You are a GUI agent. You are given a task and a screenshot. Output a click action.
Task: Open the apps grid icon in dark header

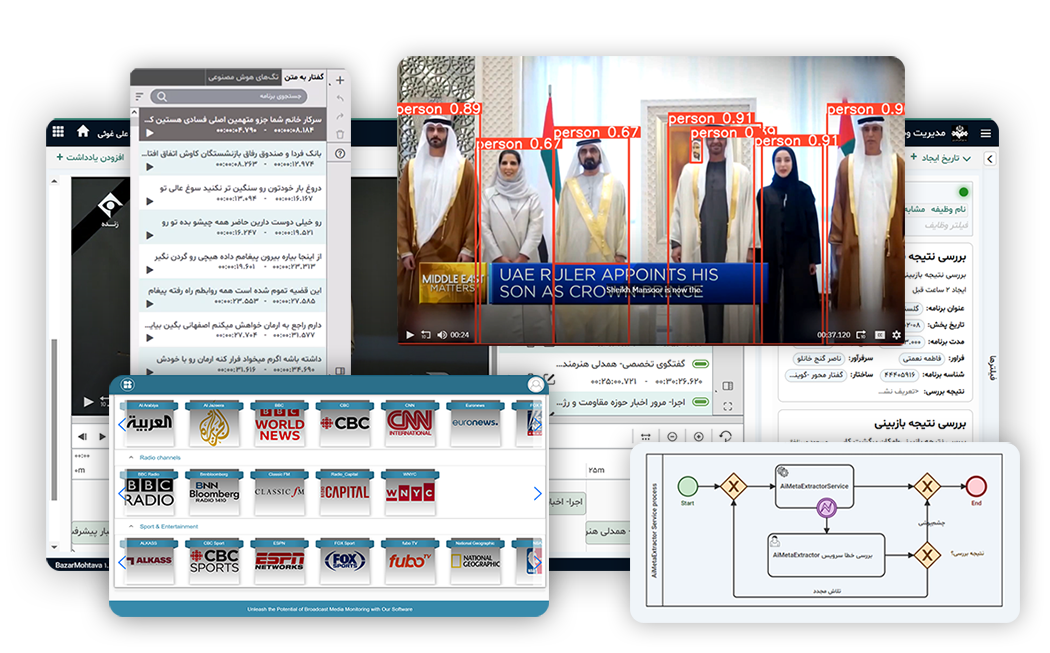pyautogui.click(x=58, y=132)
